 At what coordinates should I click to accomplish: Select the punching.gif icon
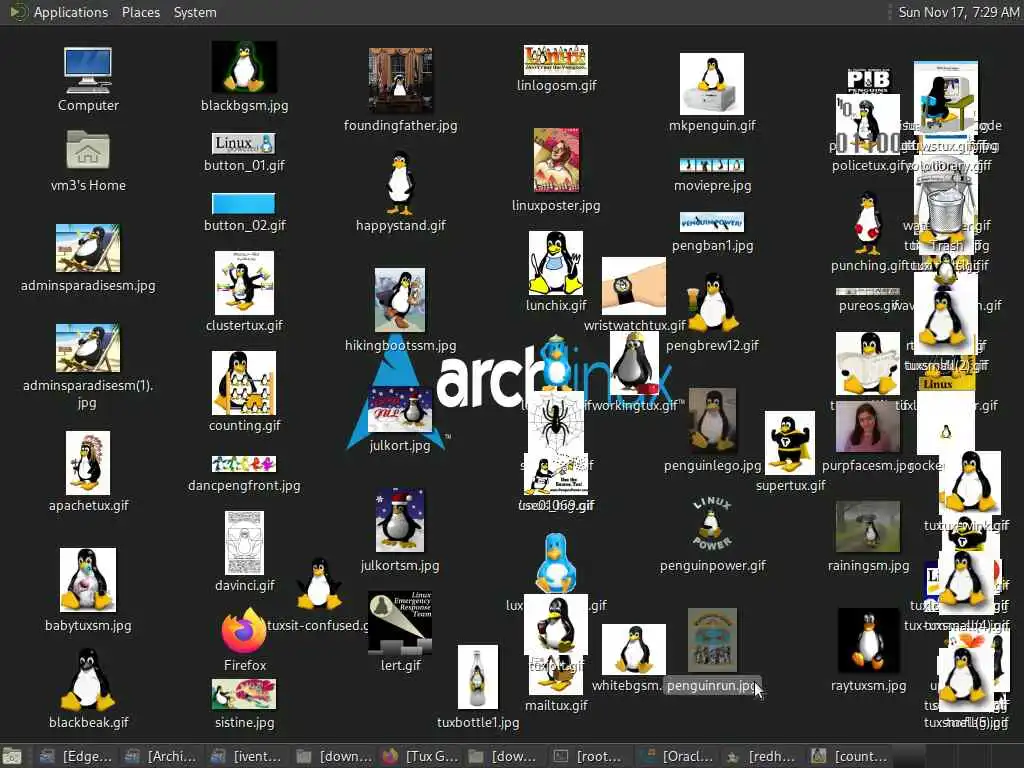tap(868, 223)
